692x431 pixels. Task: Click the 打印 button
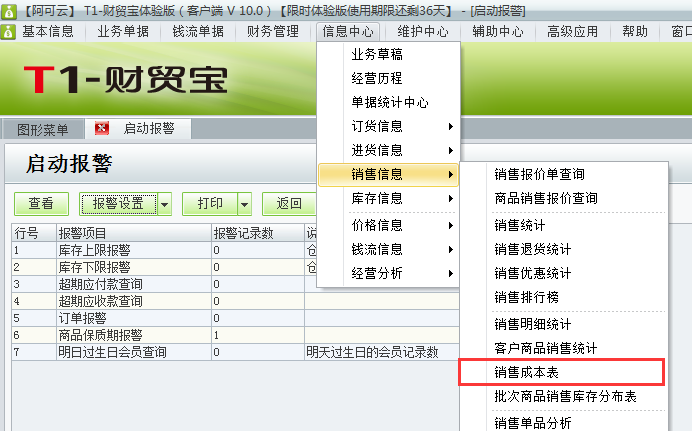click(210, 203)
